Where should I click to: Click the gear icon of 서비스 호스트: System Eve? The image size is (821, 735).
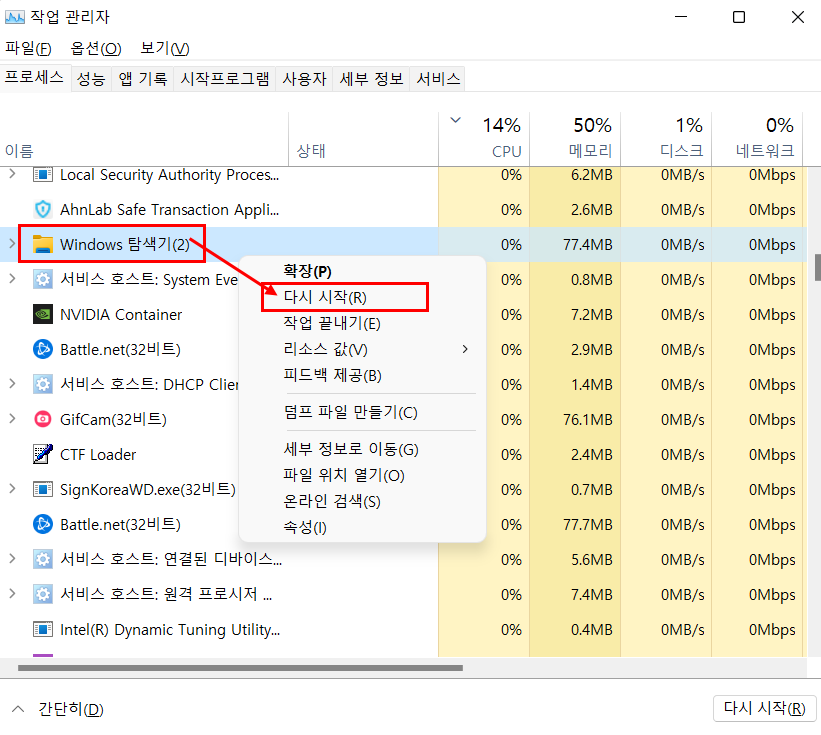[x=42, y=279]
